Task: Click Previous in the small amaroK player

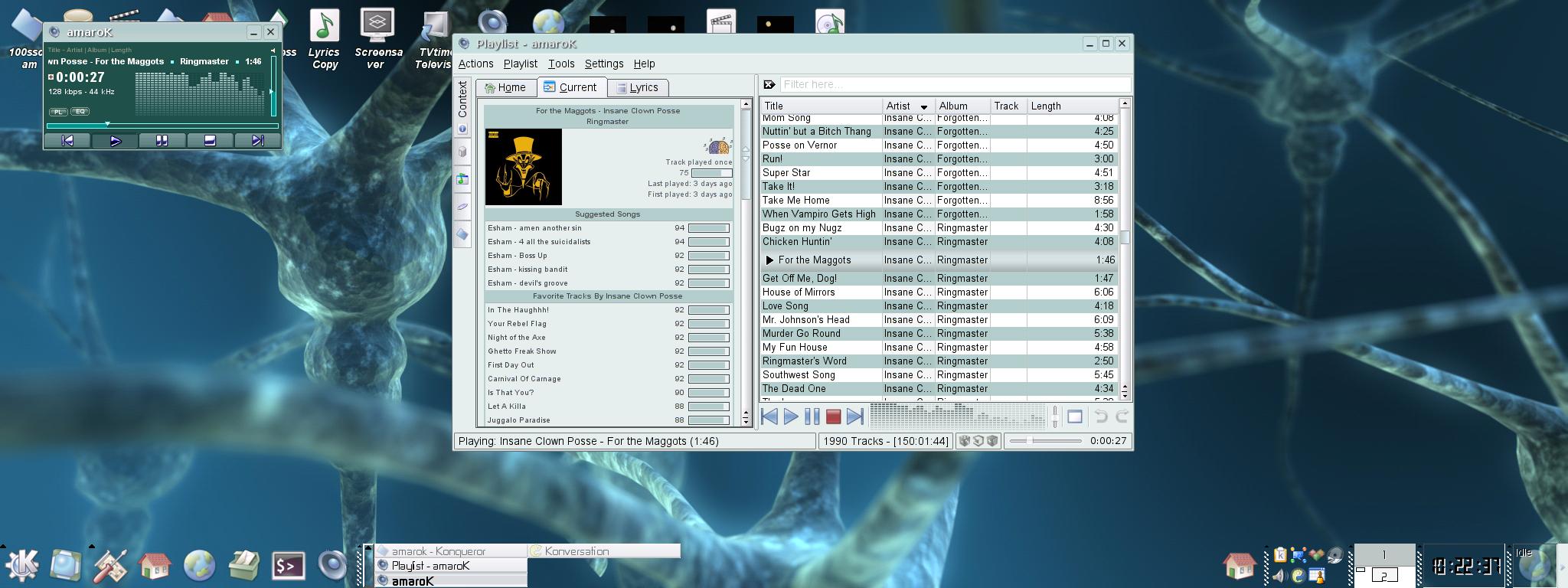Action: (67, 140)
